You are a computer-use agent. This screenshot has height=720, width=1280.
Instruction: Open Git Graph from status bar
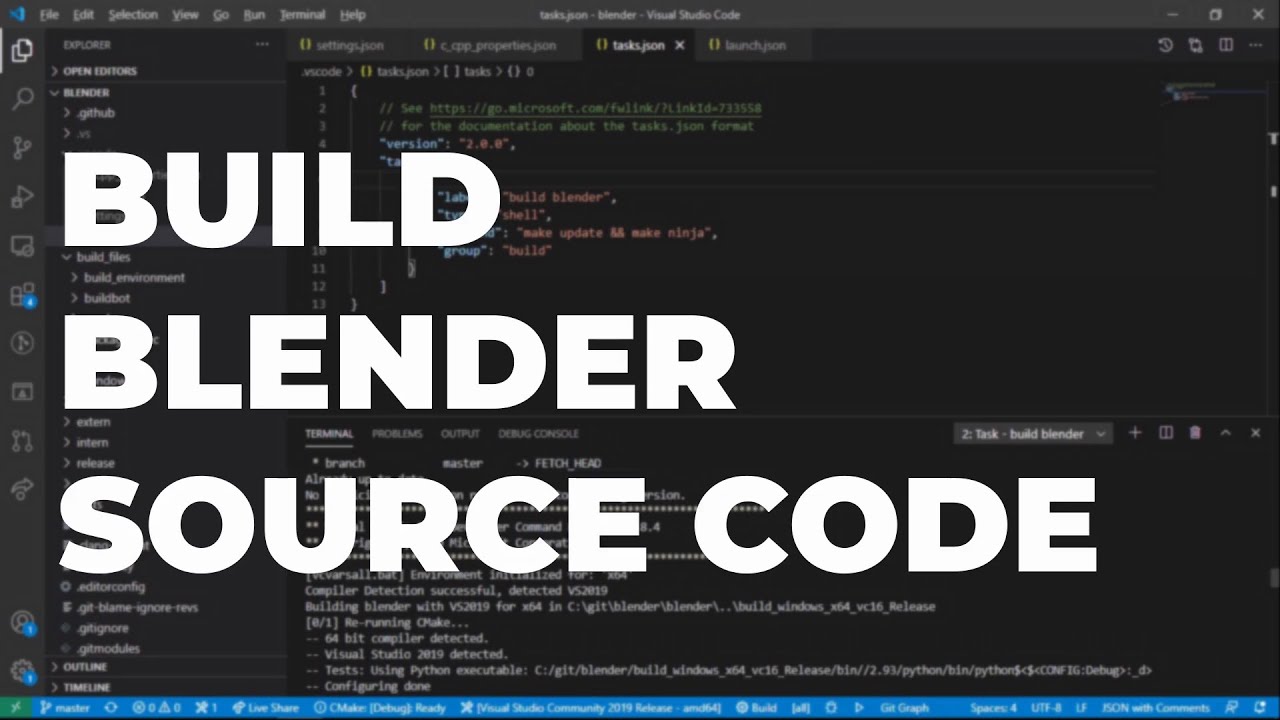(904, 708)
